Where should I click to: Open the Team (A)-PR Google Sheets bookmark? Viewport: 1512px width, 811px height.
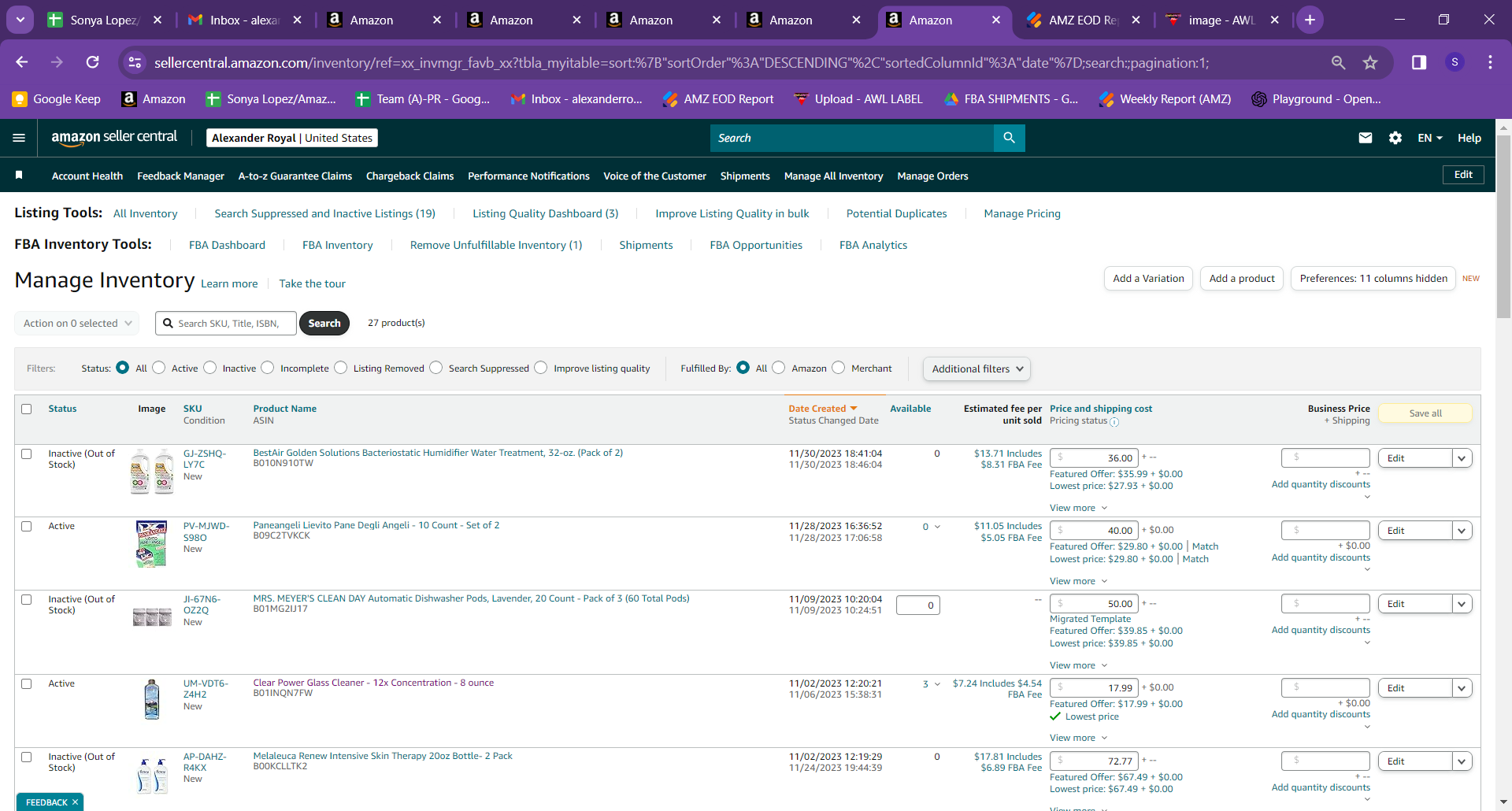coord(422,98)
